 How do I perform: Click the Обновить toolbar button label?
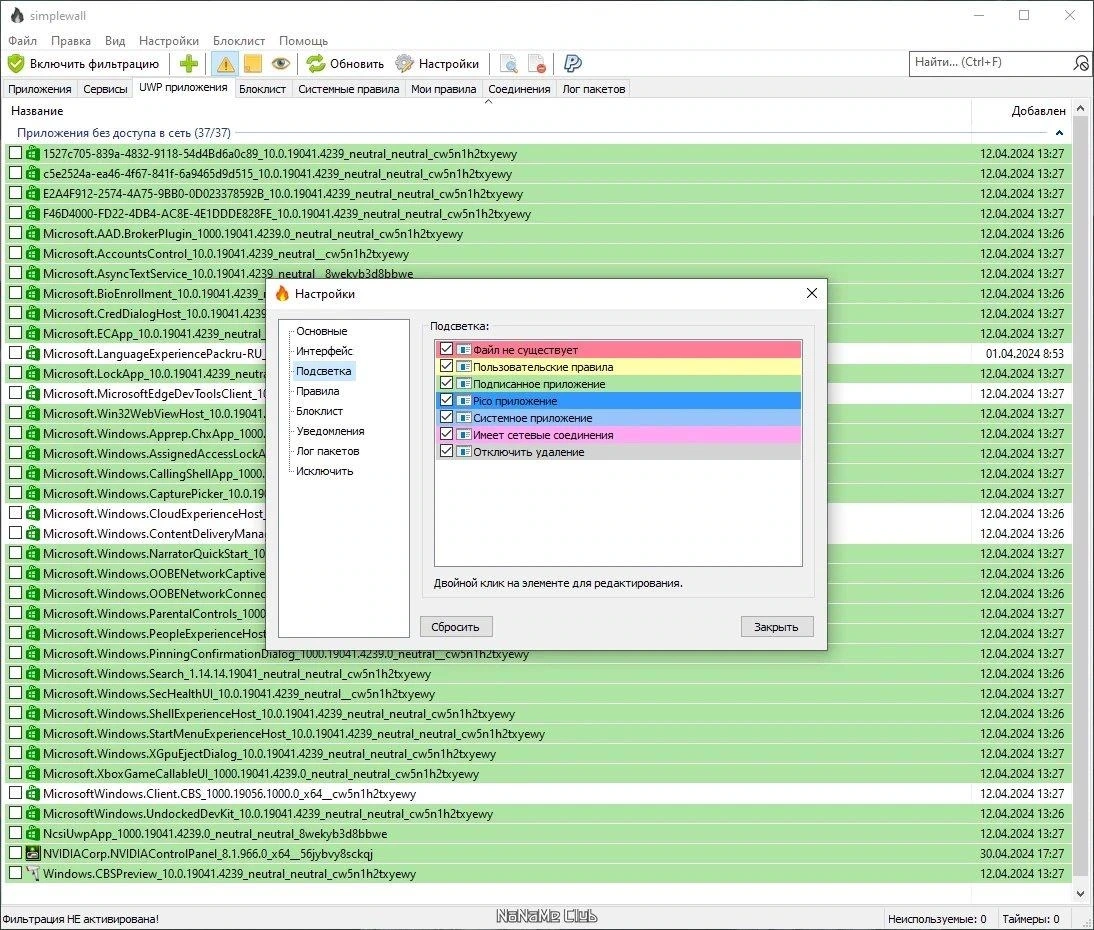[357, 63]
